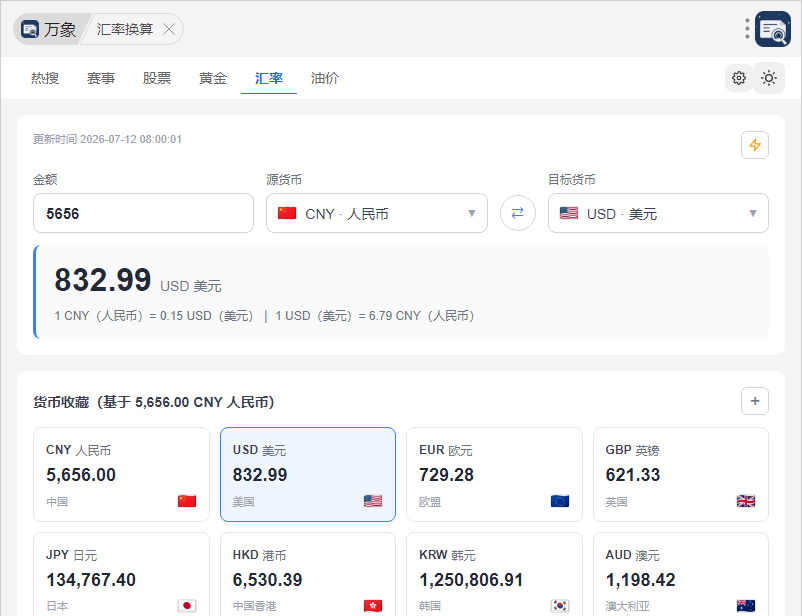Click the 5,656.00 CNY value

click(x=81, y=475)
